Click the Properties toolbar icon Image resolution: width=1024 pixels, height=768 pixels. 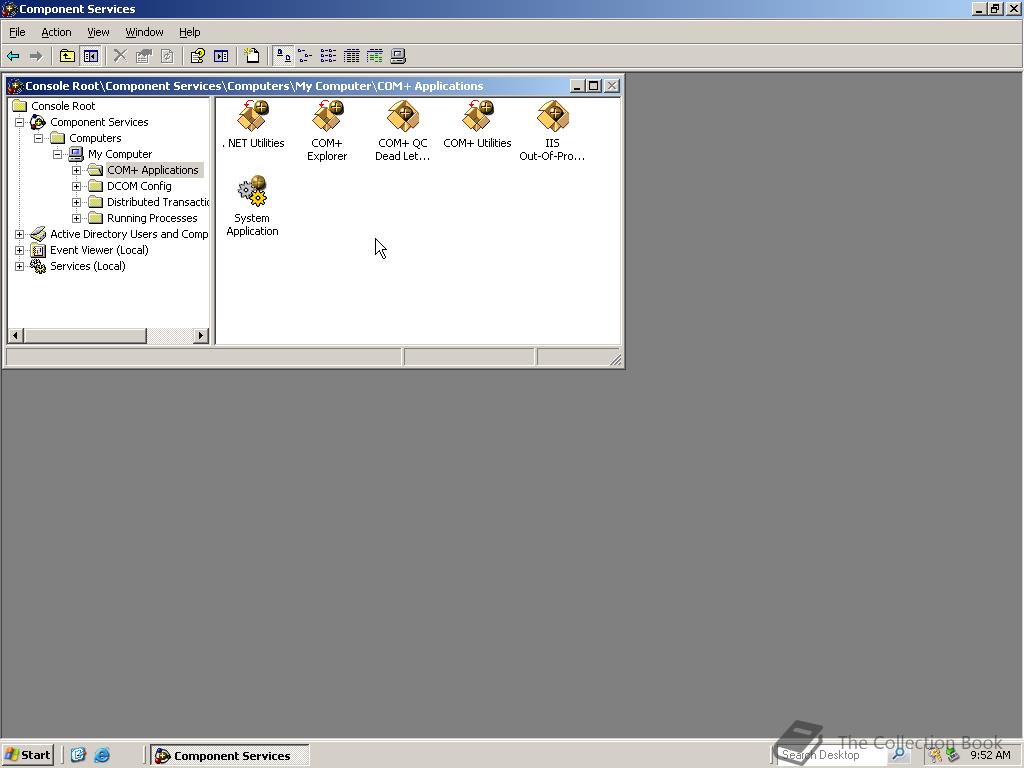point(144,56)
